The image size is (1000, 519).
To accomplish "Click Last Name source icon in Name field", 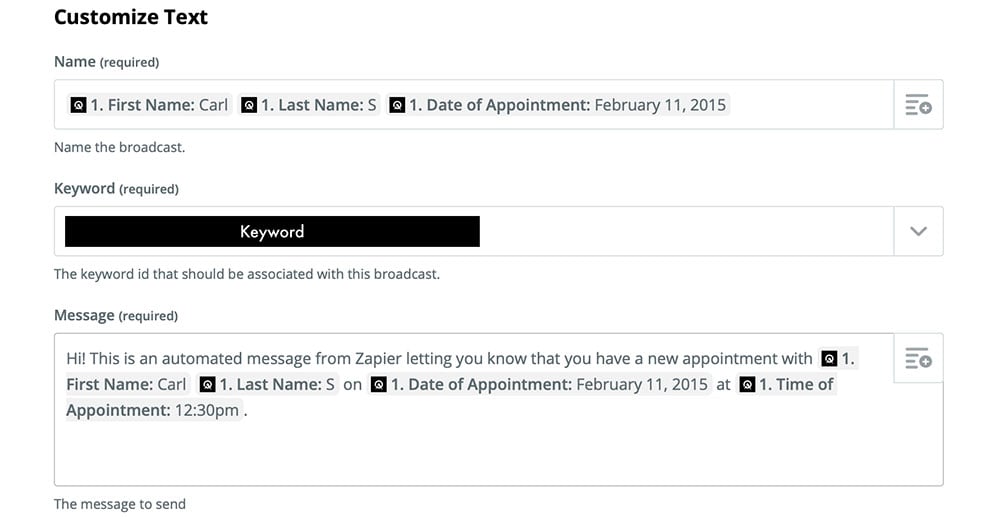I will 249,105.
